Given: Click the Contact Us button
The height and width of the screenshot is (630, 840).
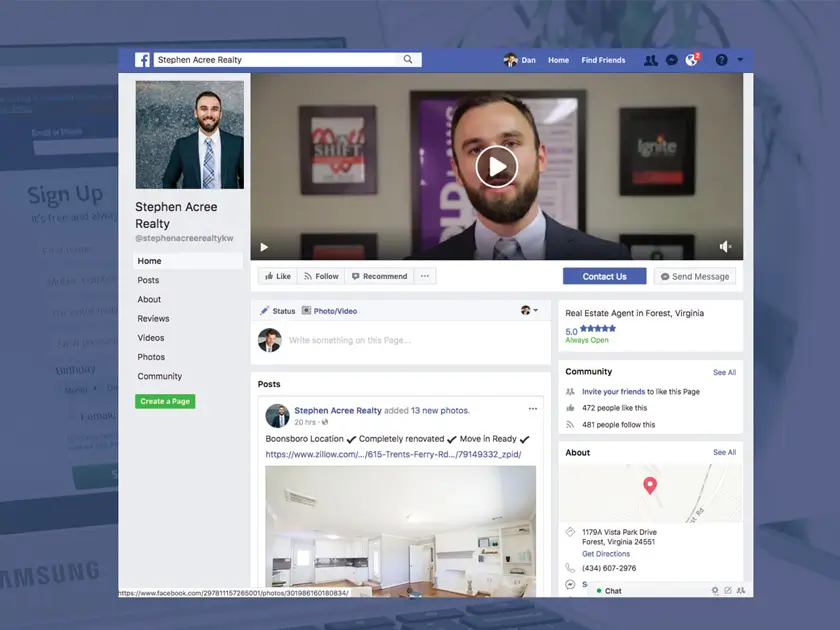Looking at the screenshot, I should pos(604,276).
